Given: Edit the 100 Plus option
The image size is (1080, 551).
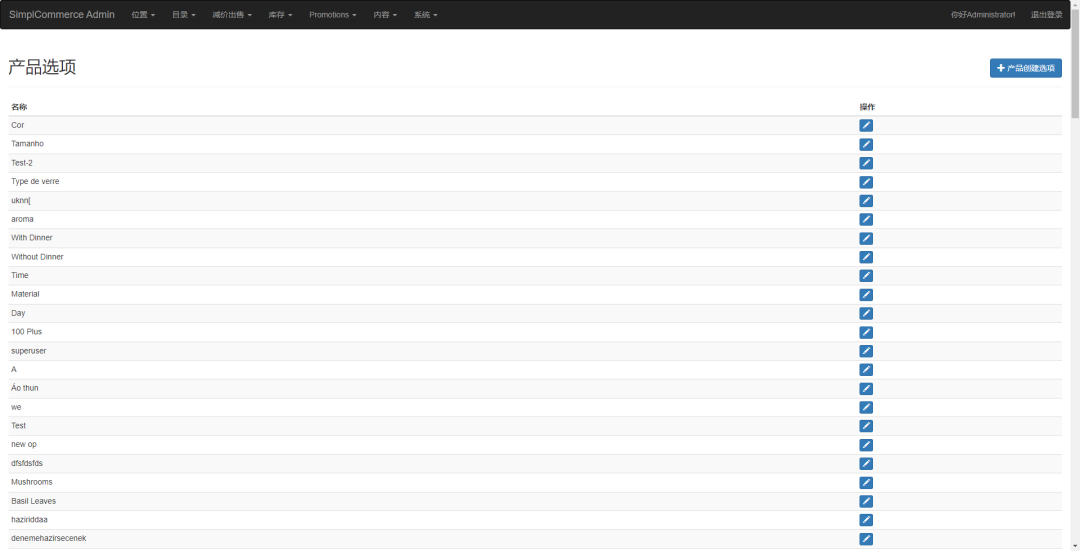Looking at the screenshot, I should coord(866,332).
